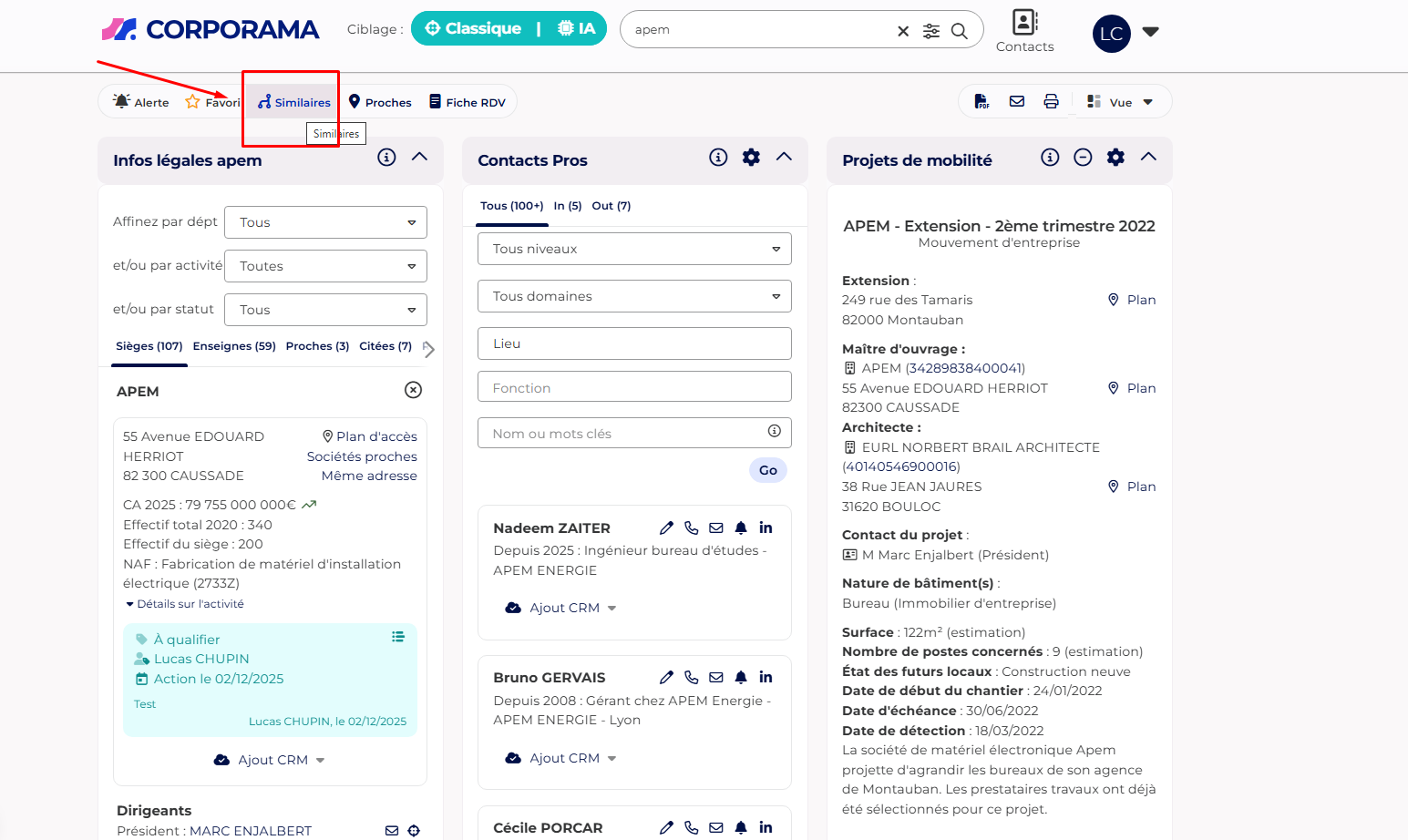The image size is (1408, 840).
Task: Open the Sociétés proches link
Action: pyautogui.click(x=362, y=456)
